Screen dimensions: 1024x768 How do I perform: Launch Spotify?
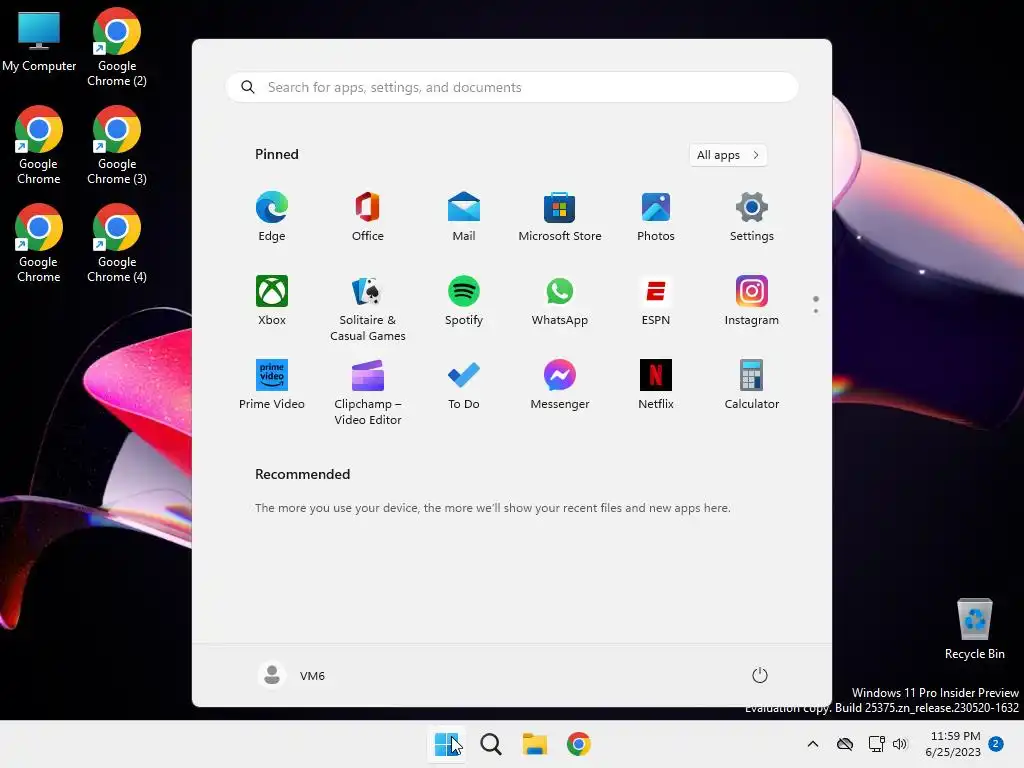tap(464, 300)
